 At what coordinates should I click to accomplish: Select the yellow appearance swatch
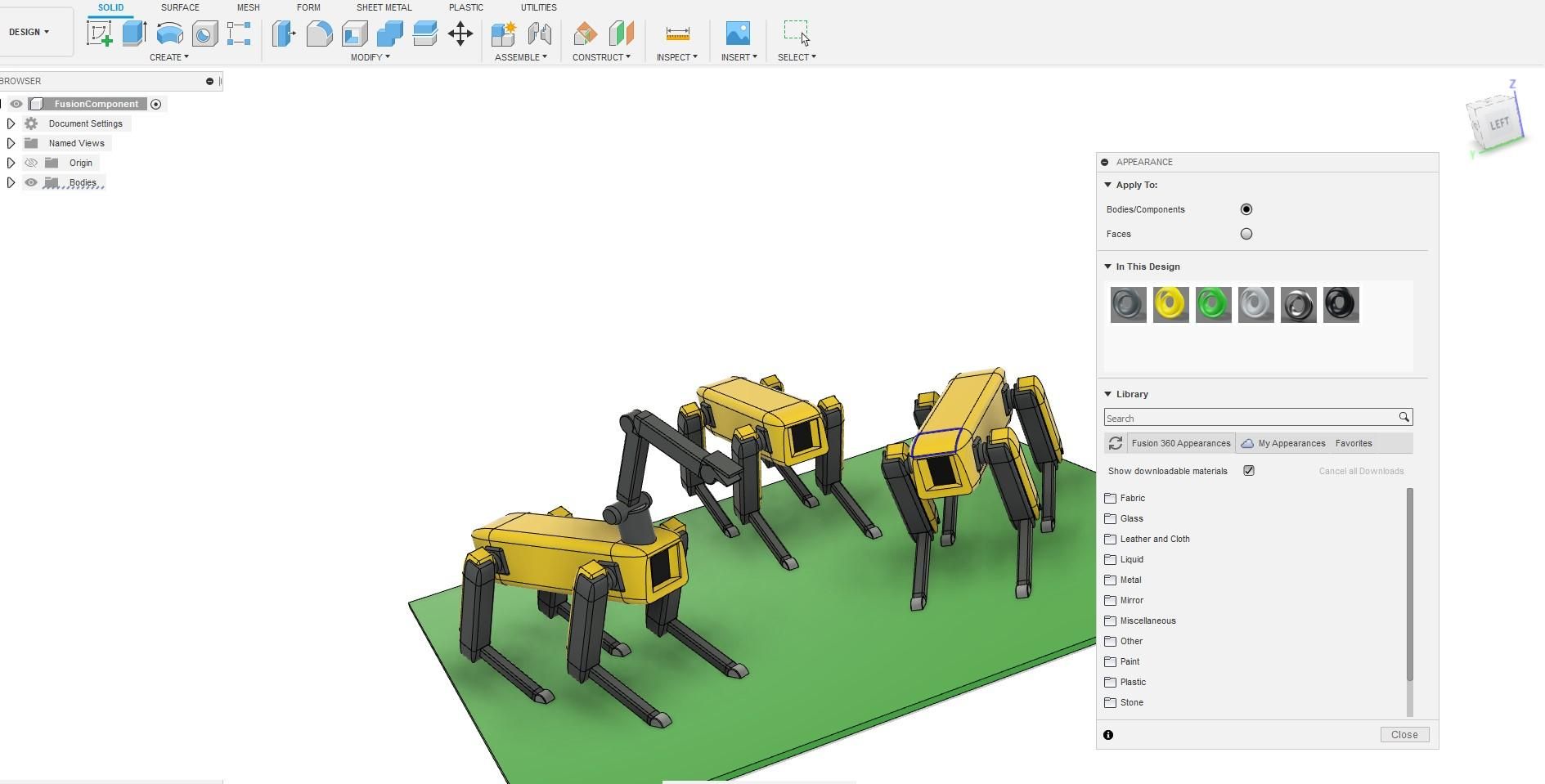(1170, 304)
